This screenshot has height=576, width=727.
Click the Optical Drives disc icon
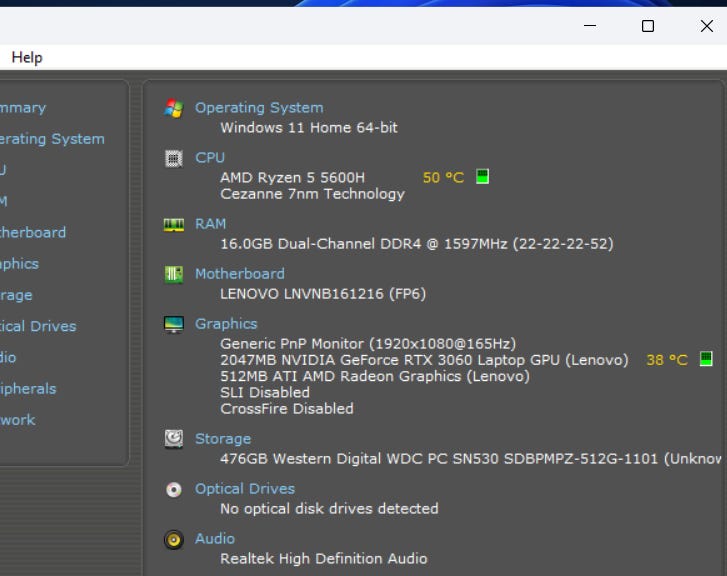pos(174,489)
